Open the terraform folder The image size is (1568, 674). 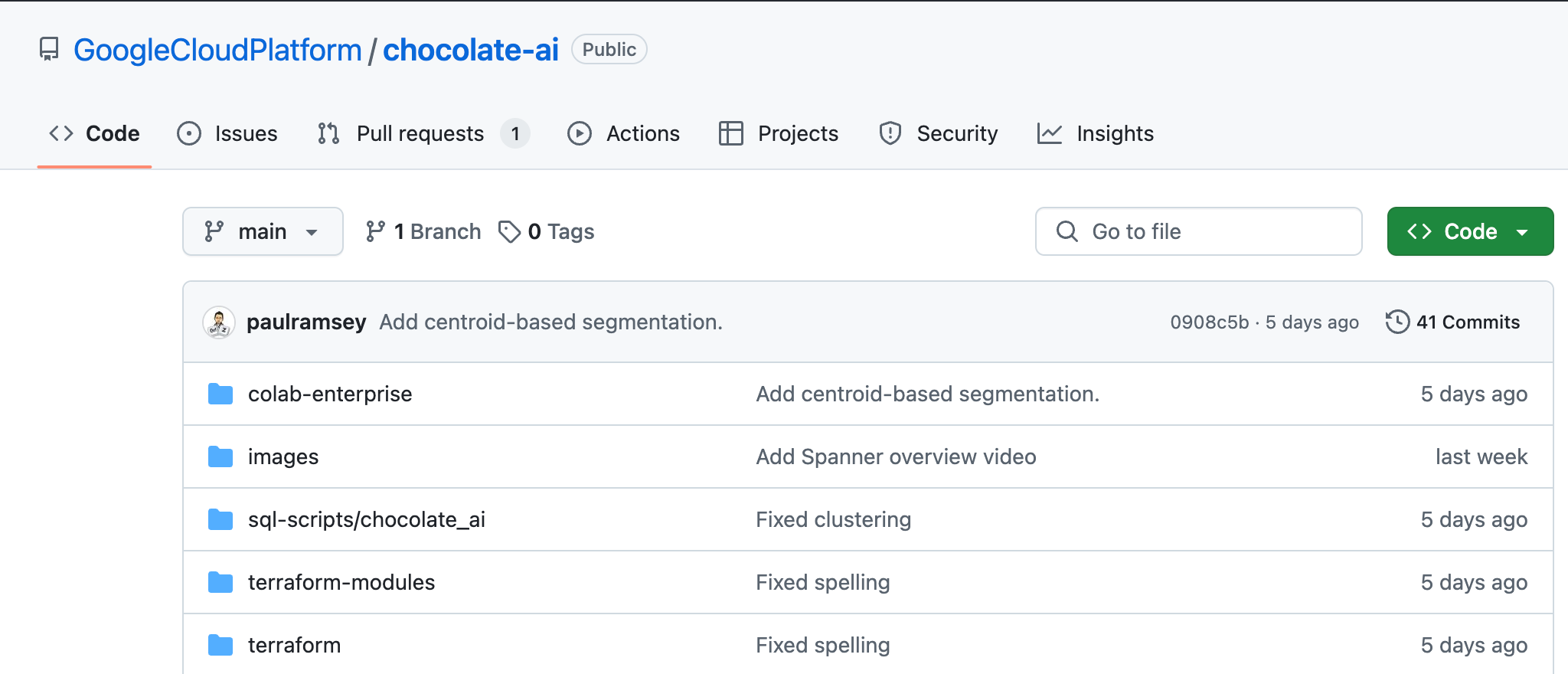click(295, 645)
